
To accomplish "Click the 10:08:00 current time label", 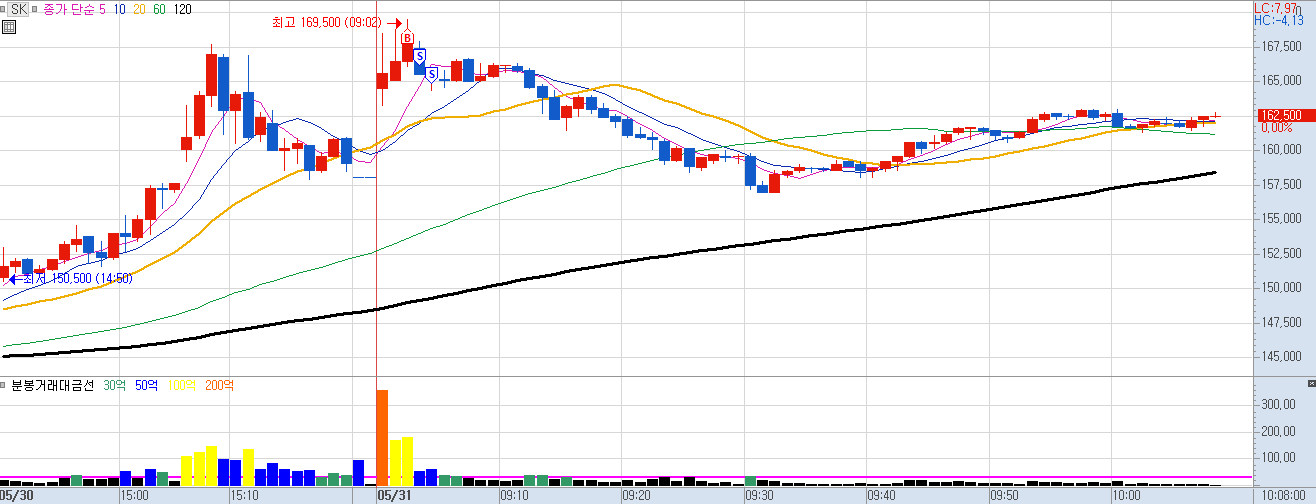I will (x=1283, y=495).
